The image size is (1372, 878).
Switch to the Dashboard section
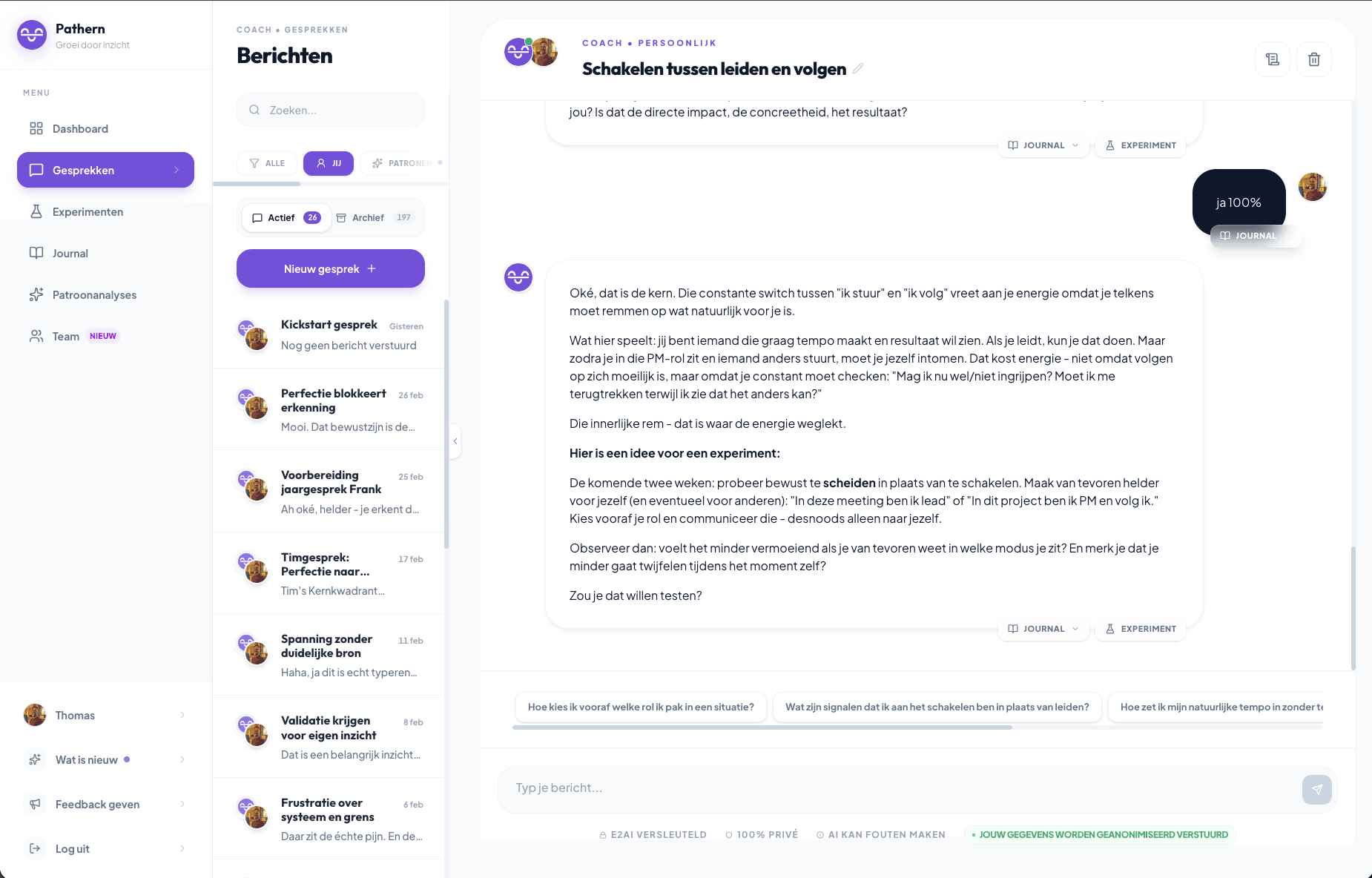pos(79,128)
